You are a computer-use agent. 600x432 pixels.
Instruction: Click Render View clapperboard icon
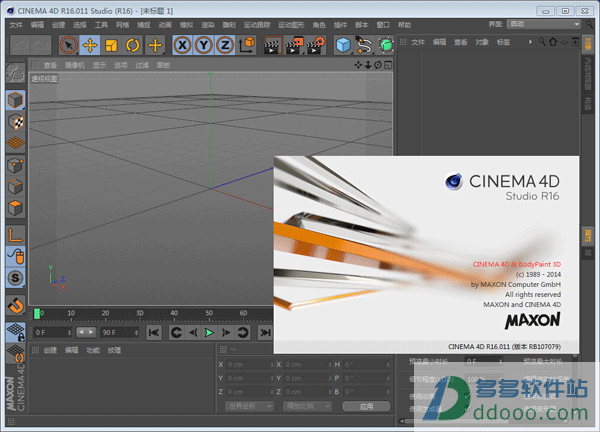pos(273,45)
